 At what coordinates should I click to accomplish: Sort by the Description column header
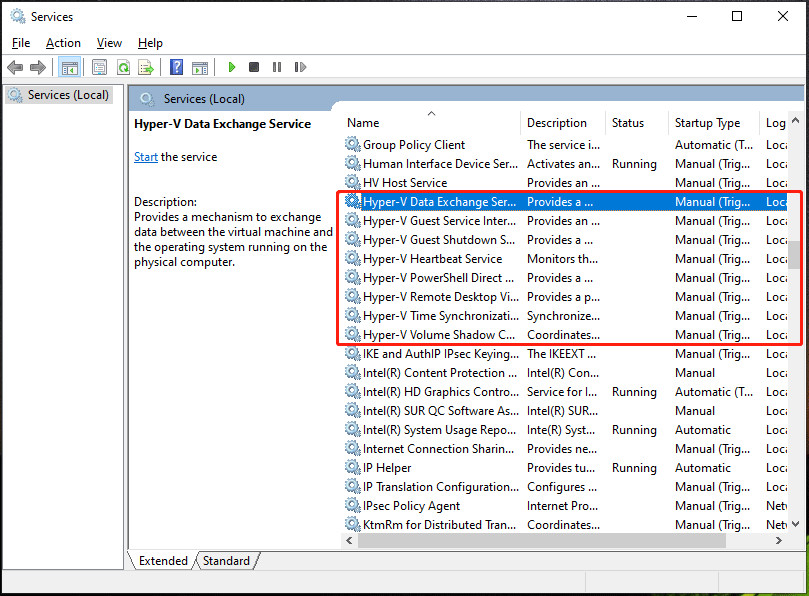(563, 123)
